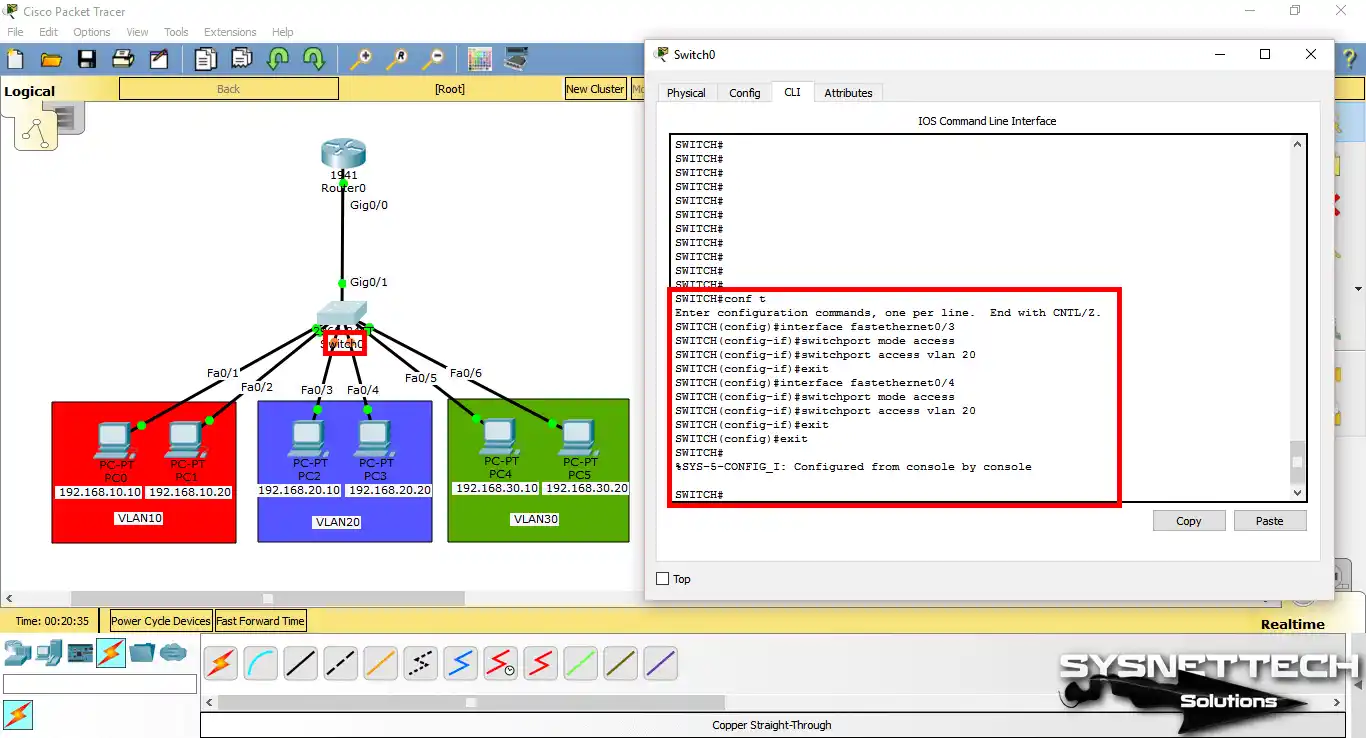Select the Copper Straight-Through cable tool

coord(300,663)
